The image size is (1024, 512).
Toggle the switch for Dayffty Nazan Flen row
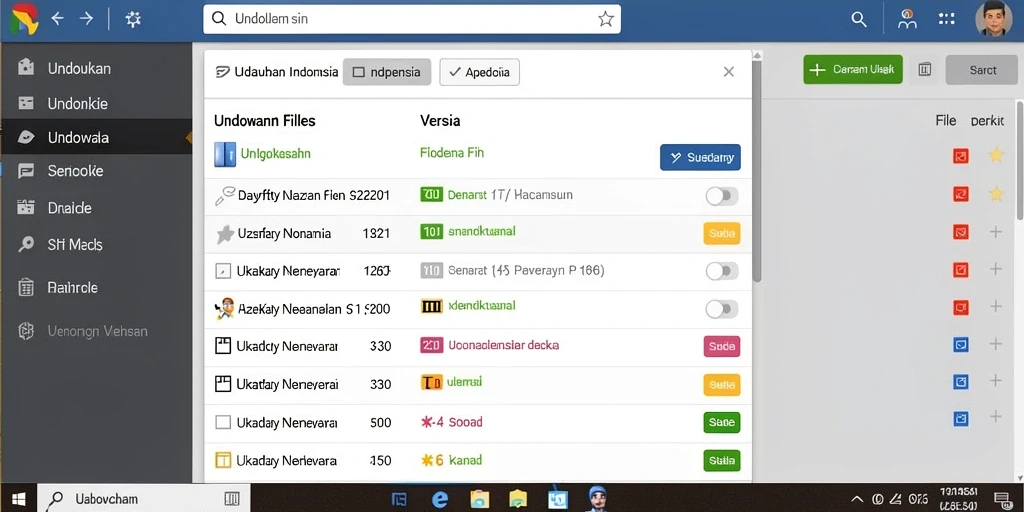(x=722, y=196)
